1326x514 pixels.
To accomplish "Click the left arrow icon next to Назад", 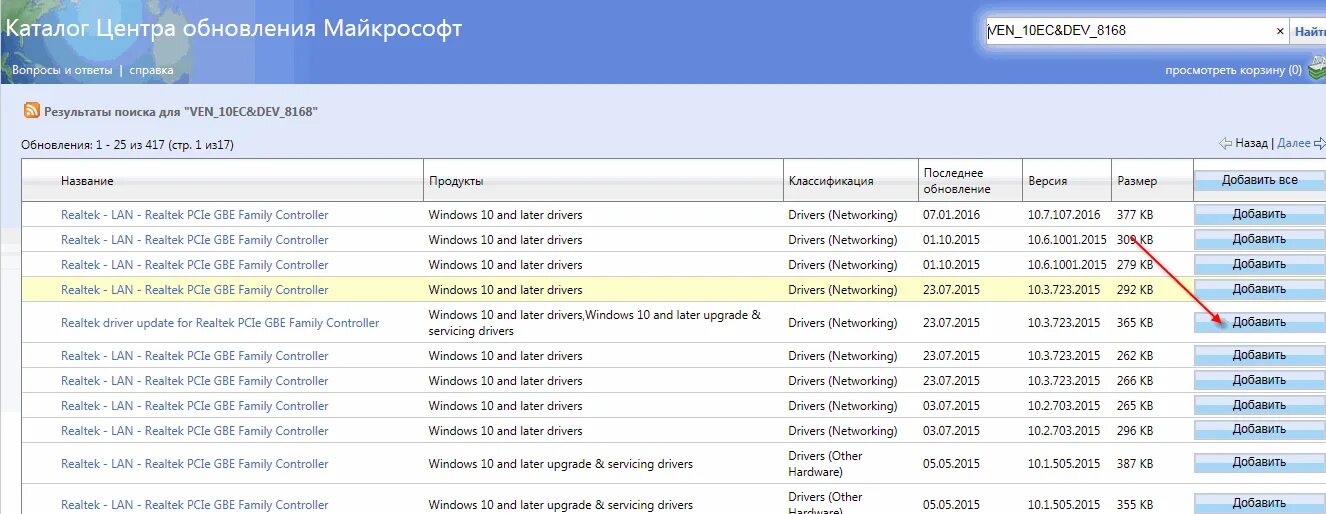I will (x=1225, y=144).
